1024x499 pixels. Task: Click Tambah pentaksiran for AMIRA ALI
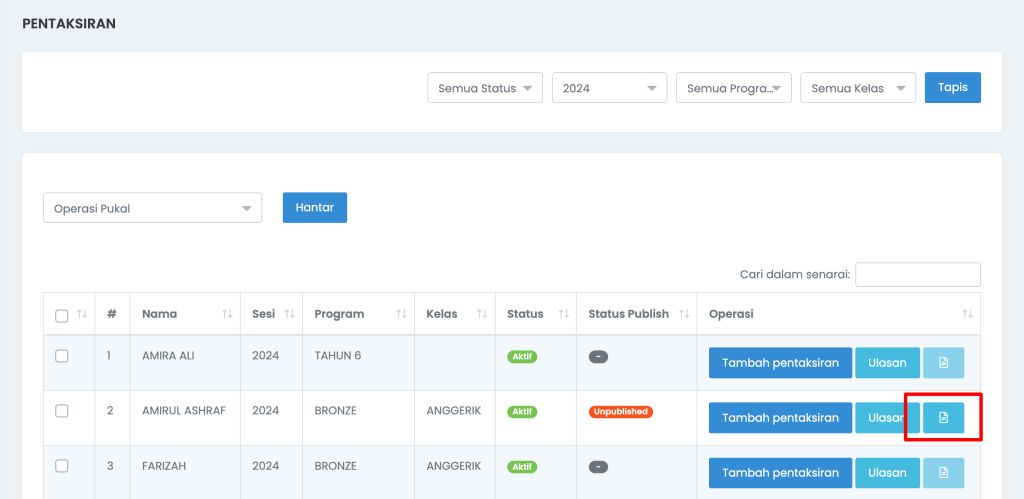coord(780,362)
